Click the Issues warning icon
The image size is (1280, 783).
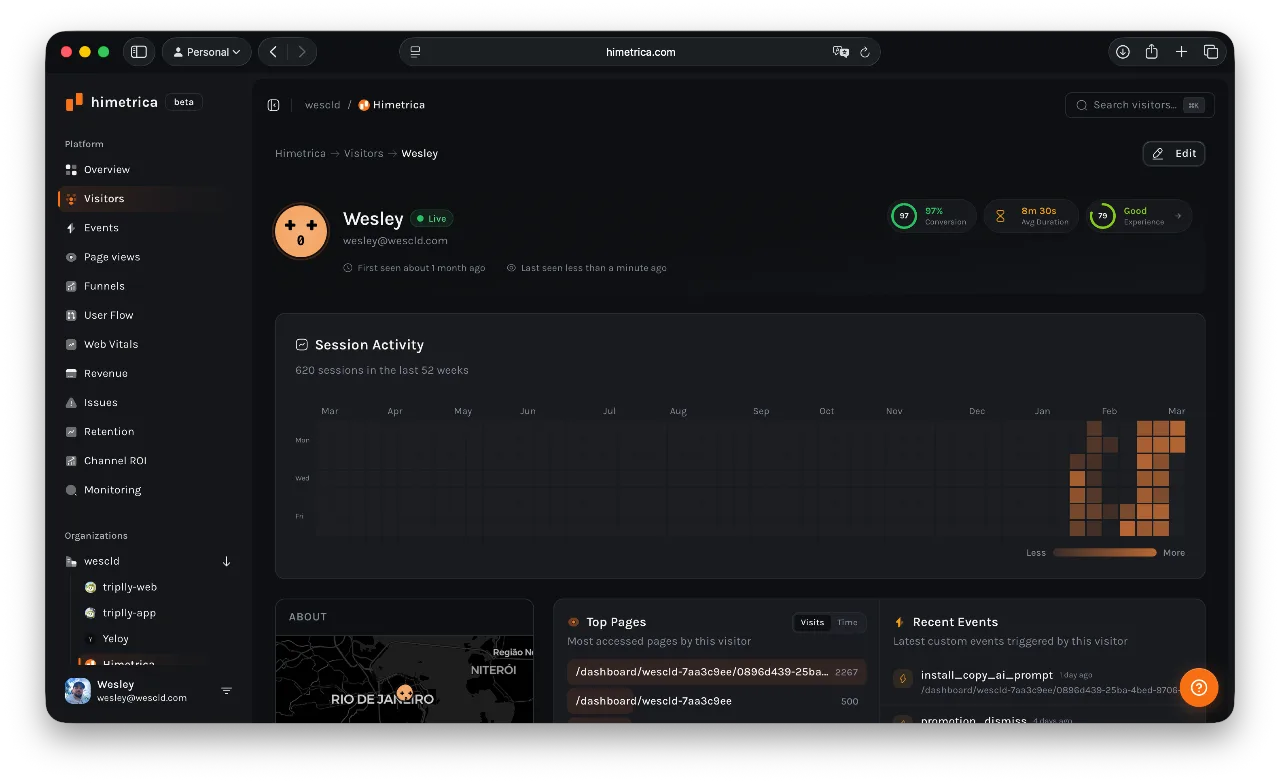click(x=71, y=402)
